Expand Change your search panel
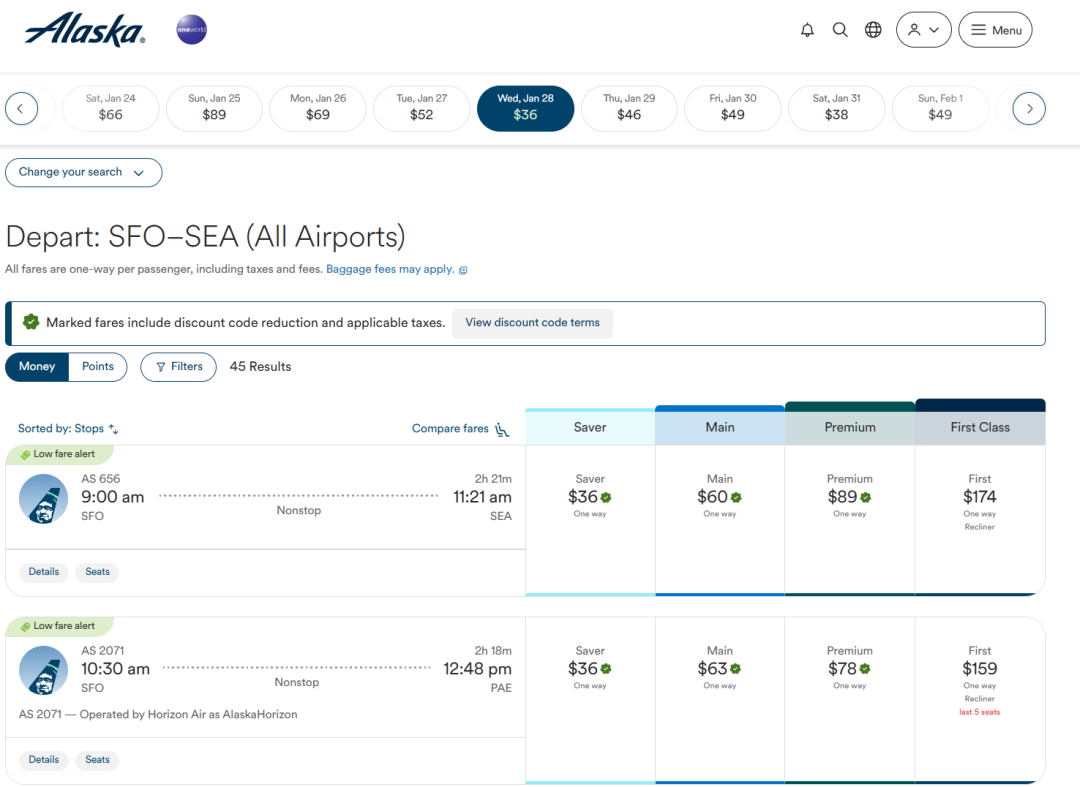Image resolution: width=1080 pixels, height=787 pixels. 83,172
